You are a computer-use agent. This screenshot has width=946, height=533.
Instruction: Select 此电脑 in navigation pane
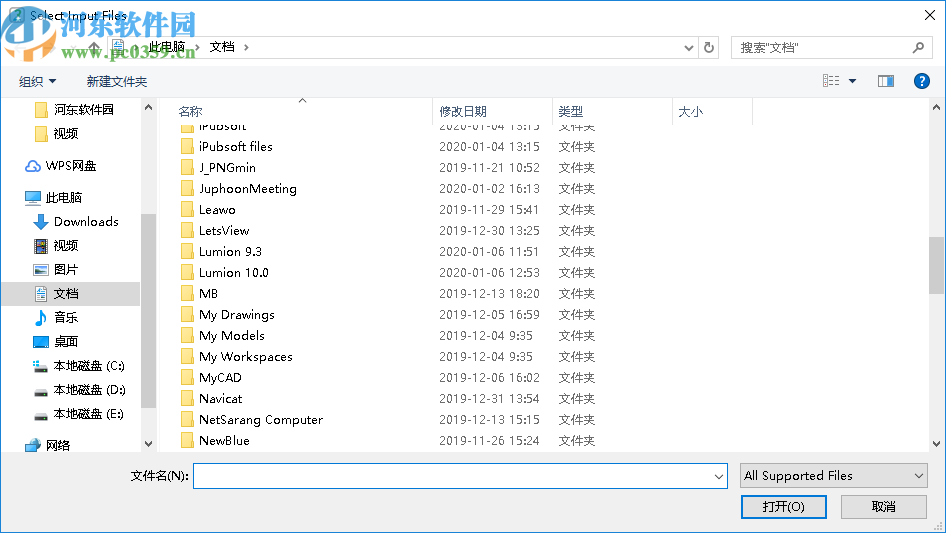53,197
